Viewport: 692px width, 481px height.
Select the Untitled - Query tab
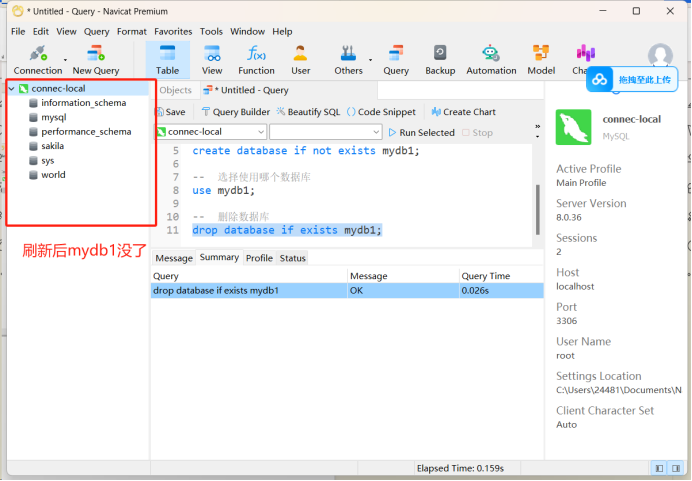tap(245, 90)
